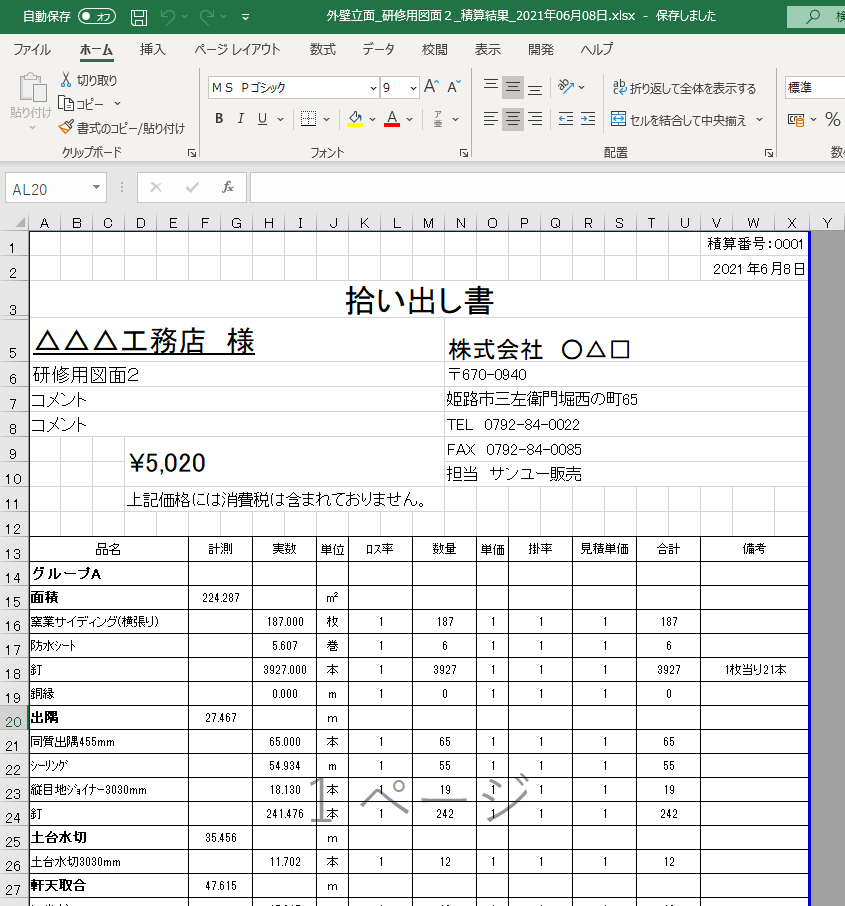Click the phonetic guide (furigana) icon
Viewport: 845px width, 906px height.
coord(438,119)
